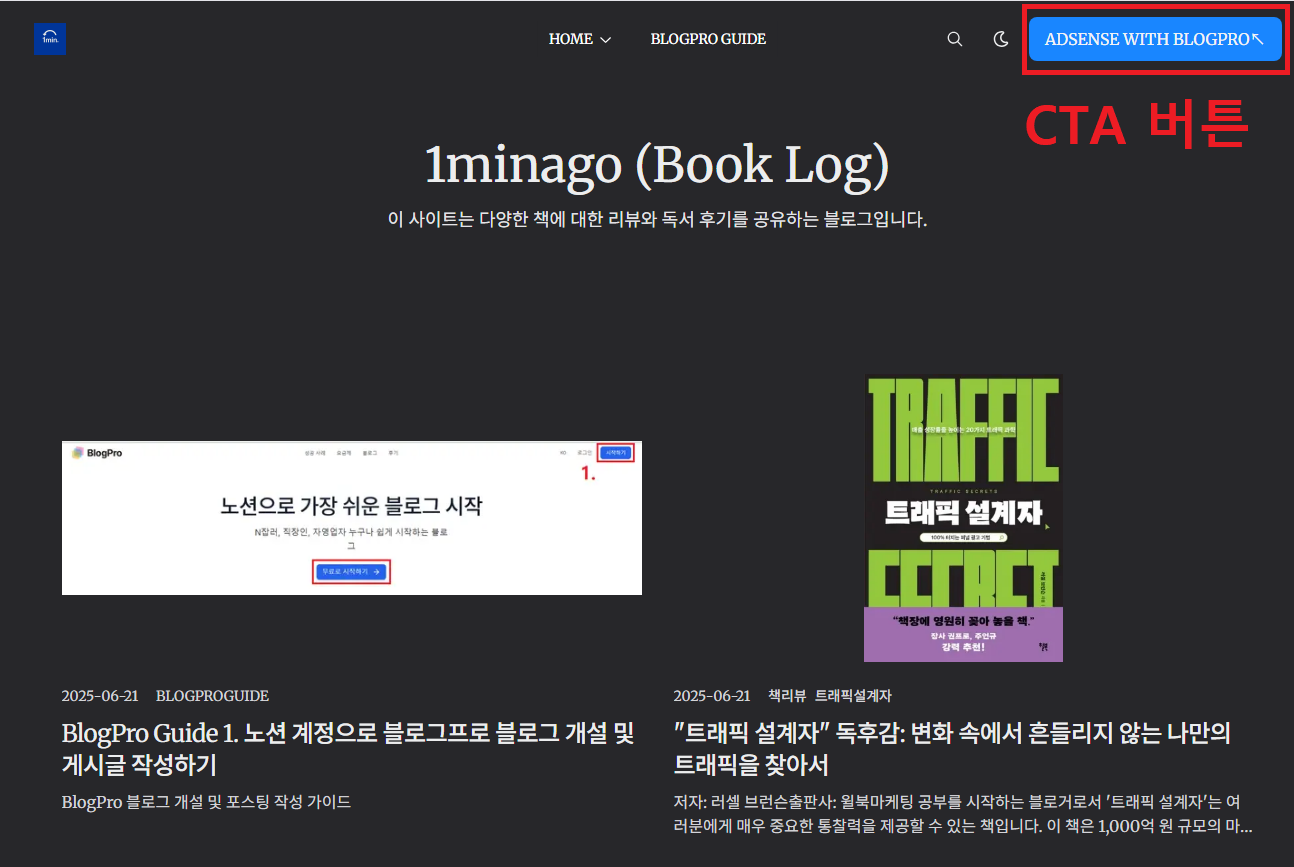The image size is (1294, 867).
Task: Select the BLOGPROGUIDE tag
Action: [212, 696]
